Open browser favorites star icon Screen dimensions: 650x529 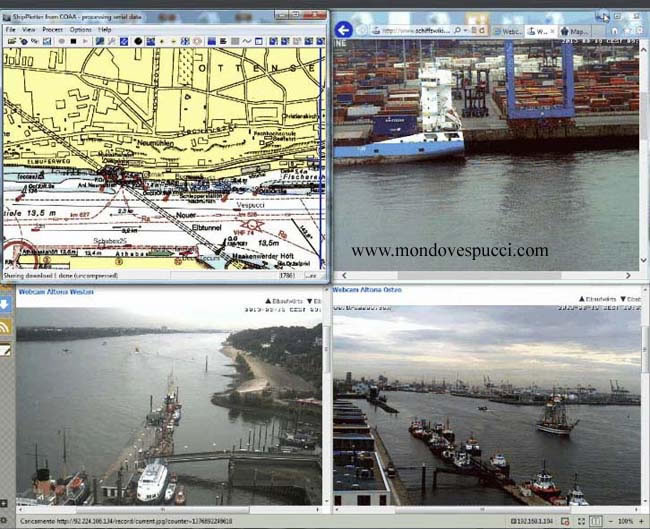[628, 31]
